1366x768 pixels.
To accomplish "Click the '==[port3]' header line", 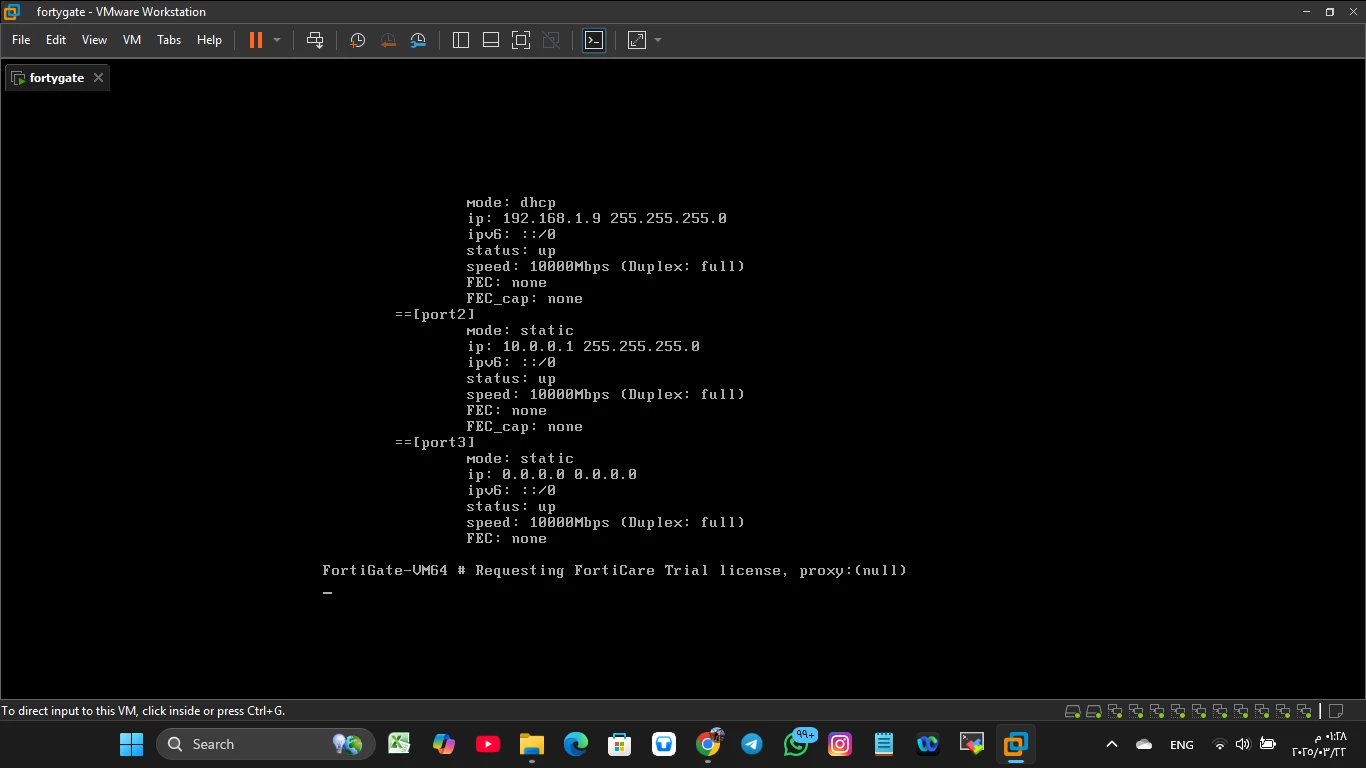I will 435,442.
